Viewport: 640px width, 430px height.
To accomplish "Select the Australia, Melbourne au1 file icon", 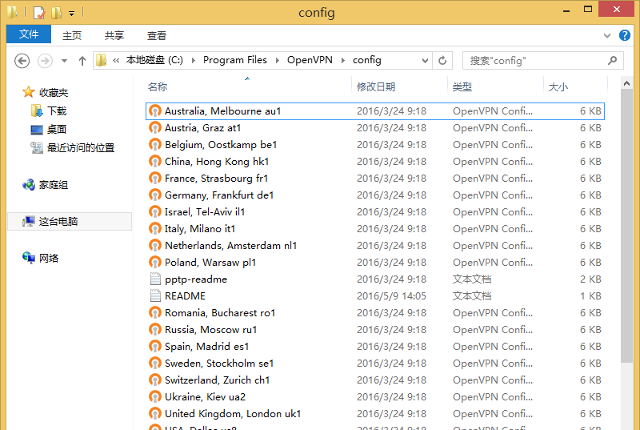I will pos(155,111).
